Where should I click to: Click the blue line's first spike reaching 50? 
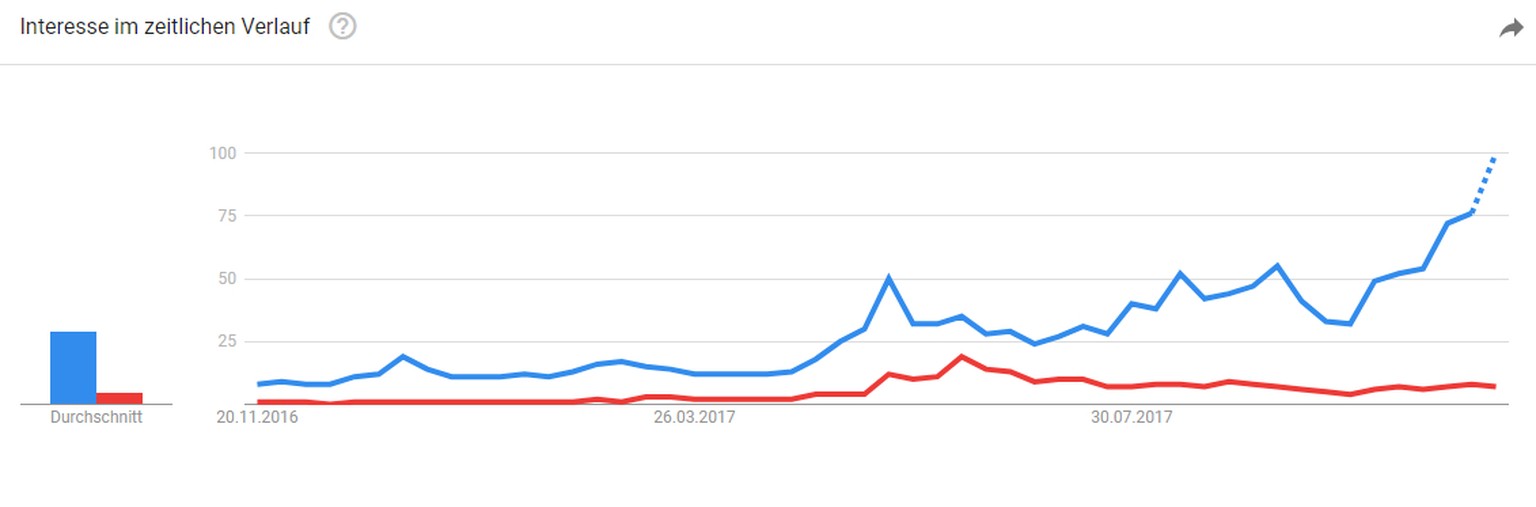click(x=888, y=278)
